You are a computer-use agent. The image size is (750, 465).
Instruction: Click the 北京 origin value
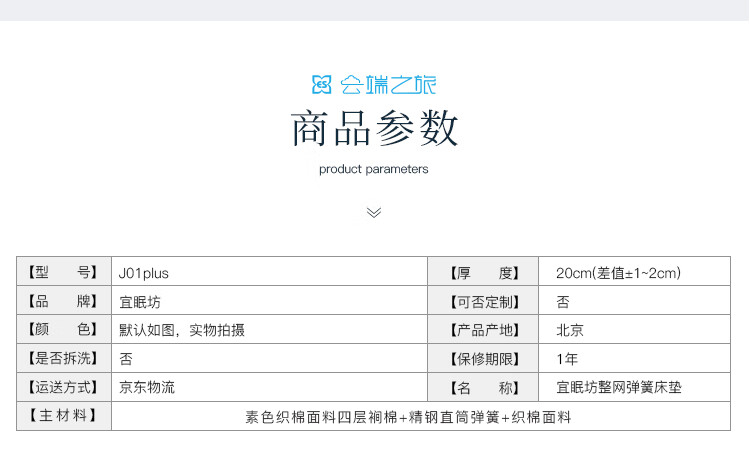coord(570,330)
